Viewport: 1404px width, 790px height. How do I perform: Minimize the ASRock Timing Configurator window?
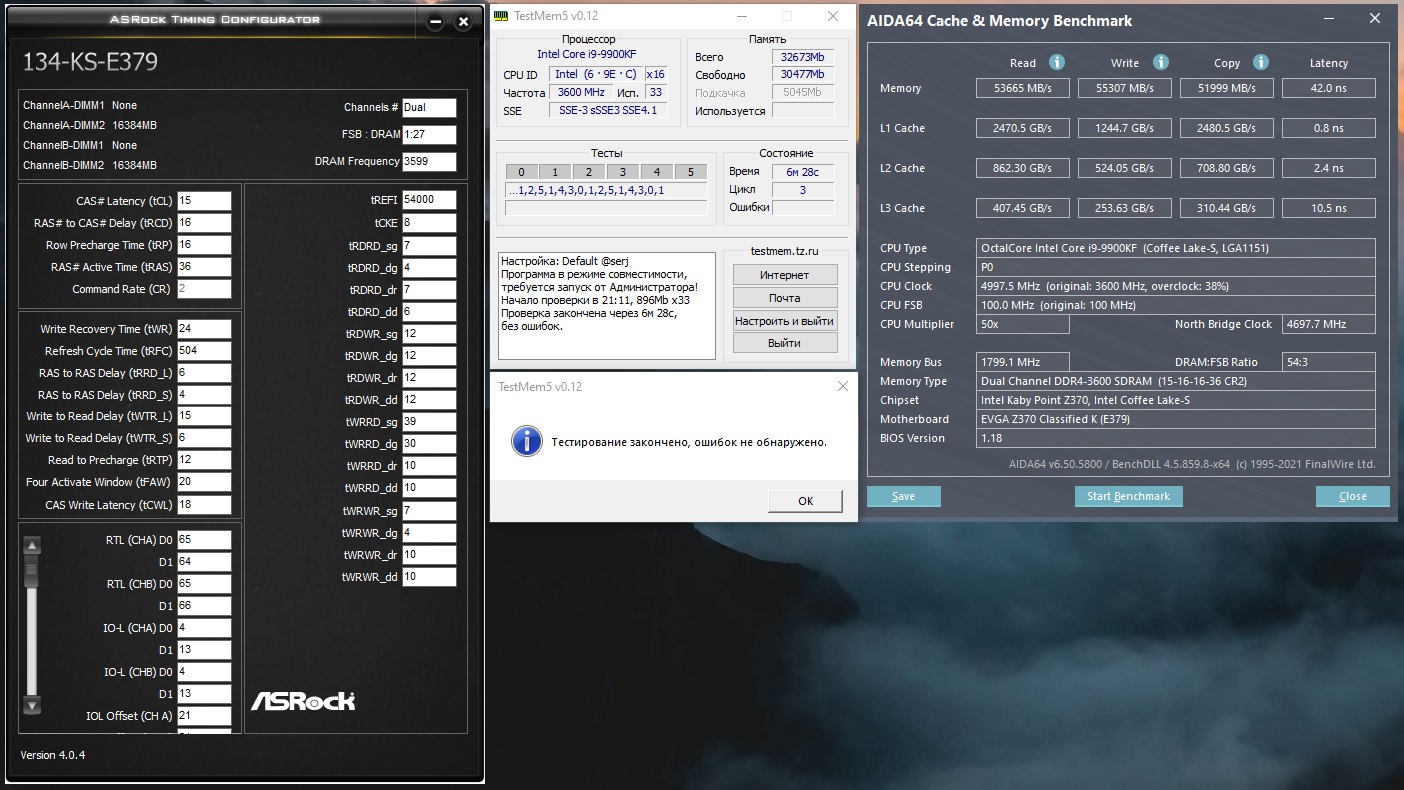[434, 22]
